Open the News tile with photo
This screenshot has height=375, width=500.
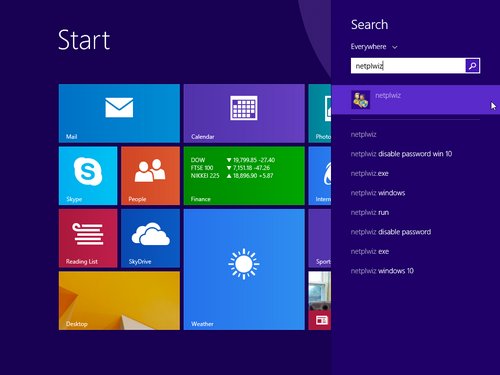(x=320, y=301)
